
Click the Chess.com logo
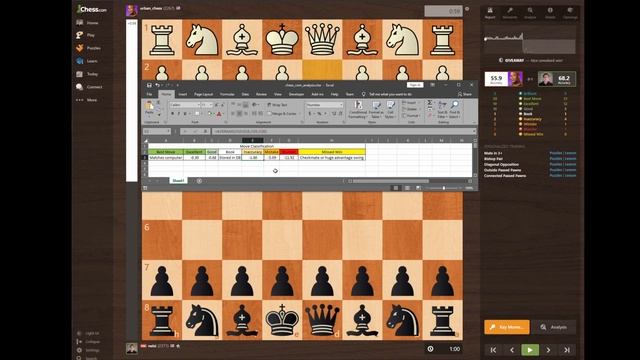[x=92, y=9]
